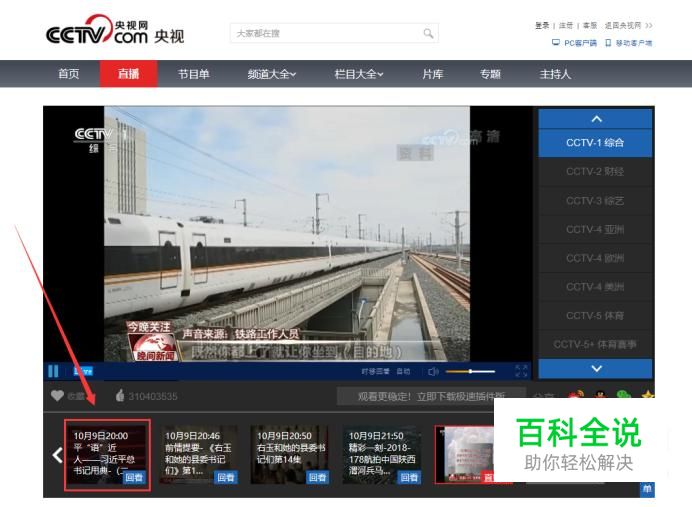Click the heart favorite icon
The width and height of the screenshot is (692, 507).
tap(57, 395)
